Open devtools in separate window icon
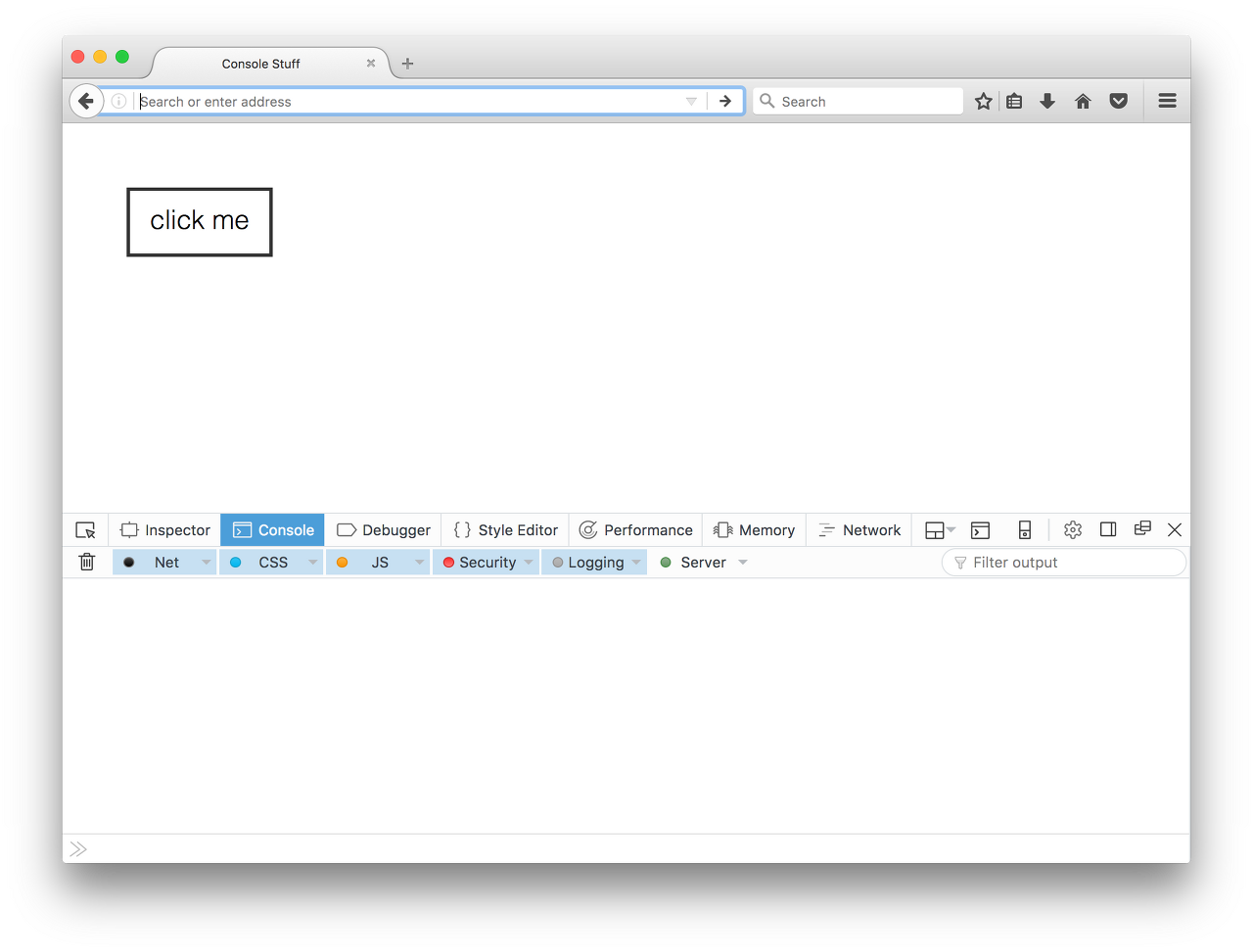This screenshot has height=952, width=1253. [1142, 528]
